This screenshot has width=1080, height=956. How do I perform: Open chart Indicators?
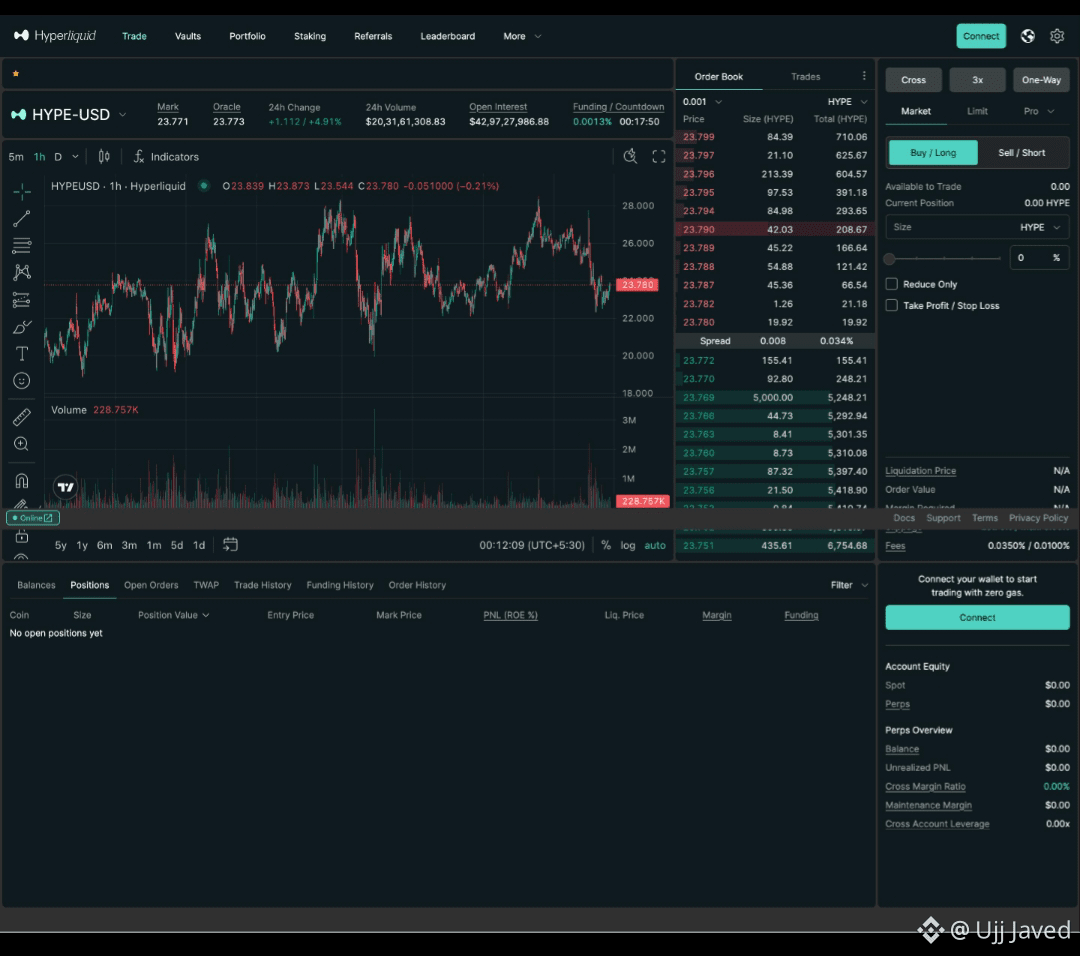tap(166, 157)
